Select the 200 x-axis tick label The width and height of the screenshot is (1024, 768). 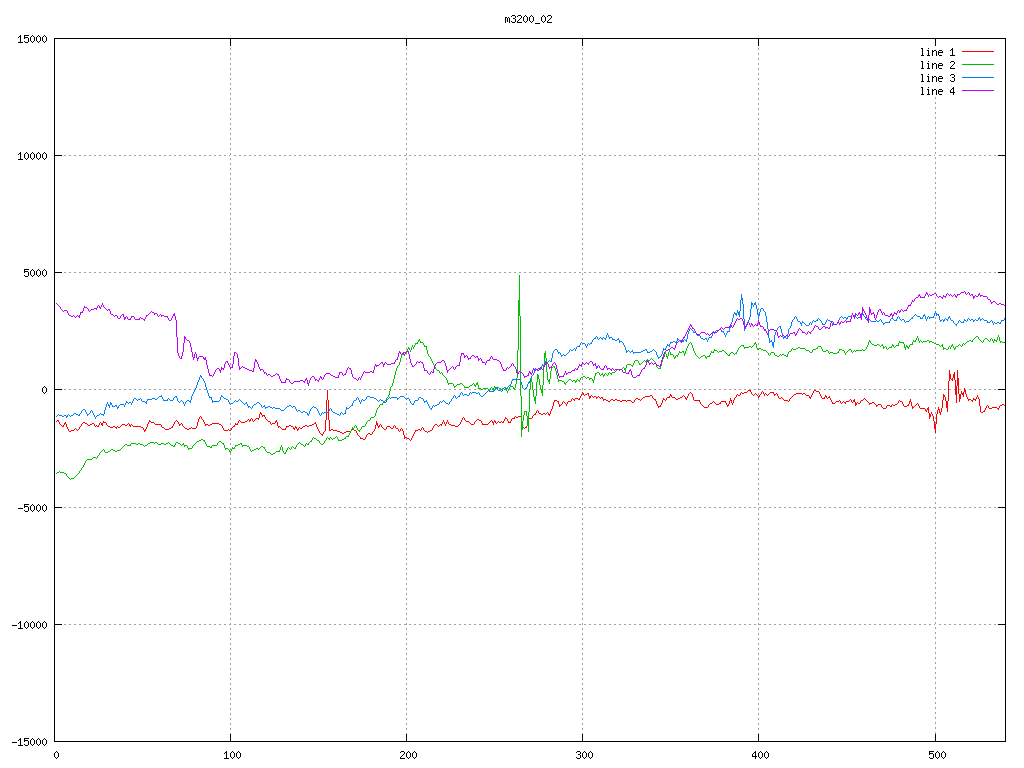407,755
